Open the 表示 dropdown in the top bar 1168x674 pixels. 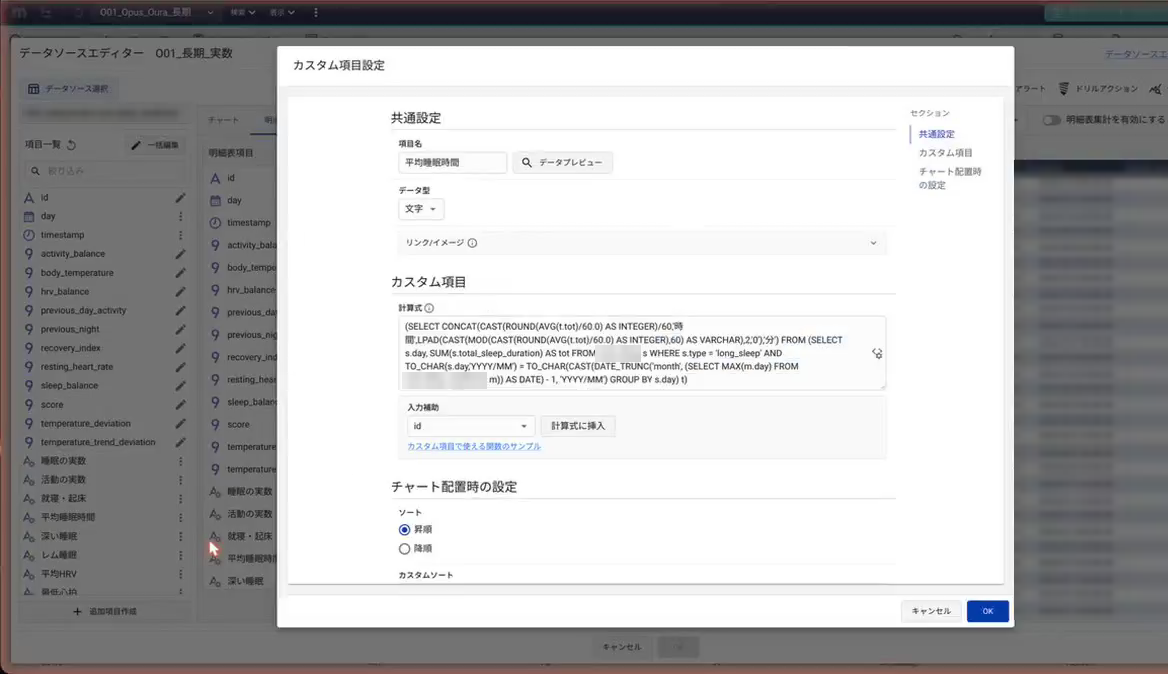click(282, 13)
